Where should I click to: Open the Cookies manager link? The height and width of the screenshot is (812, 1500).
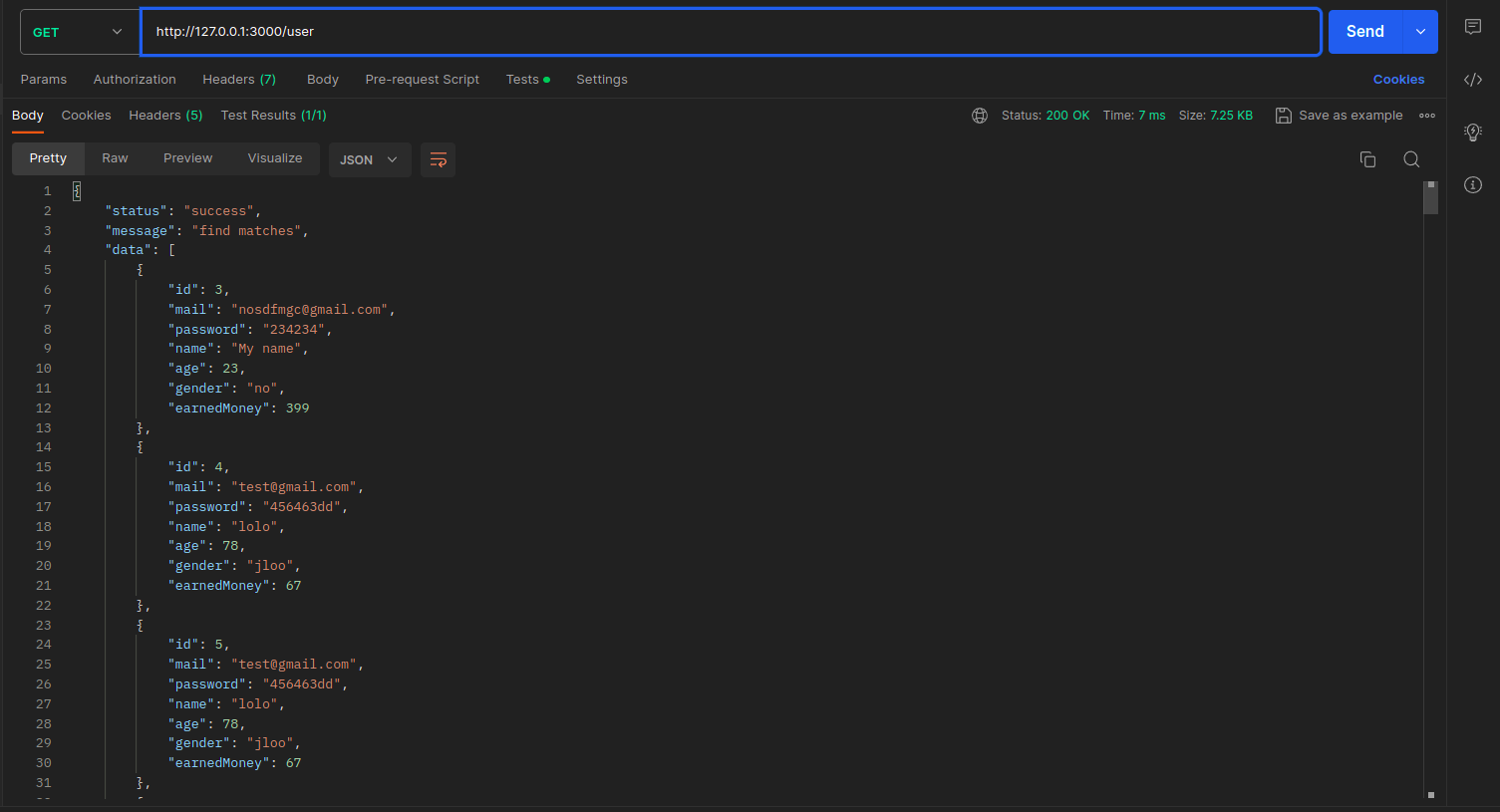1398,79
